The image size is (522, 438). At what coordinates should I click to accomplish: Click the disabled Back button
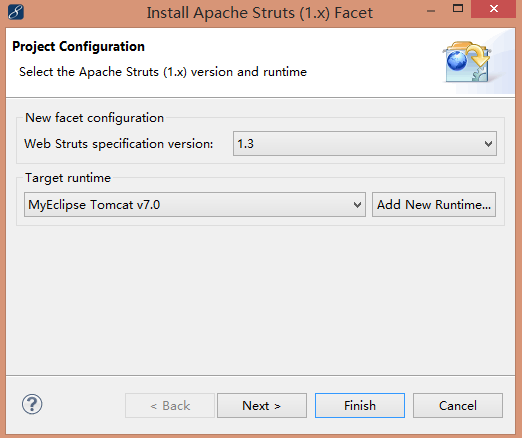[170, 406]
